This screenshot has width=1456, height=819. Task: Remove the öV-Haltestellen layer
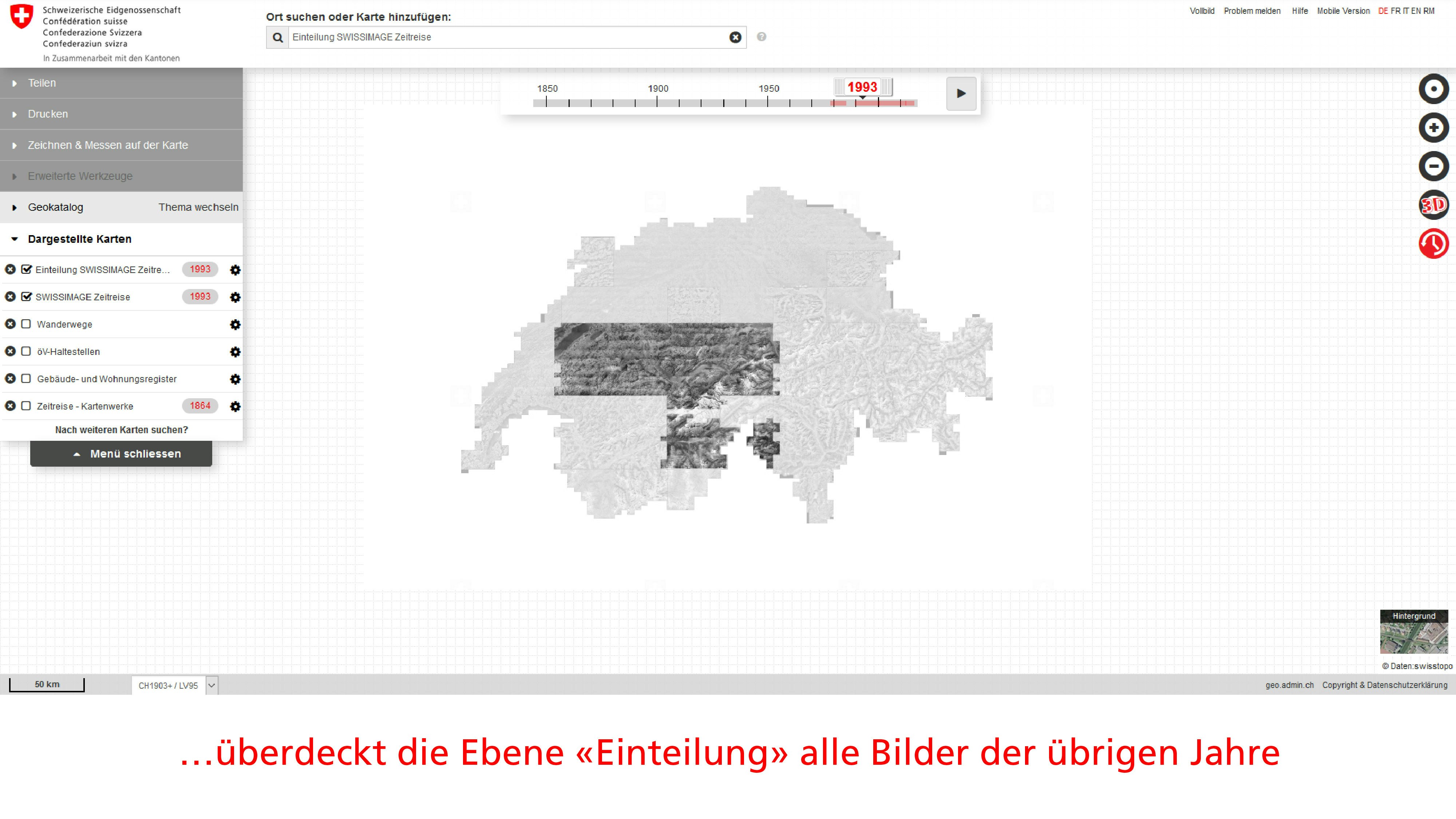click(10, 352)
